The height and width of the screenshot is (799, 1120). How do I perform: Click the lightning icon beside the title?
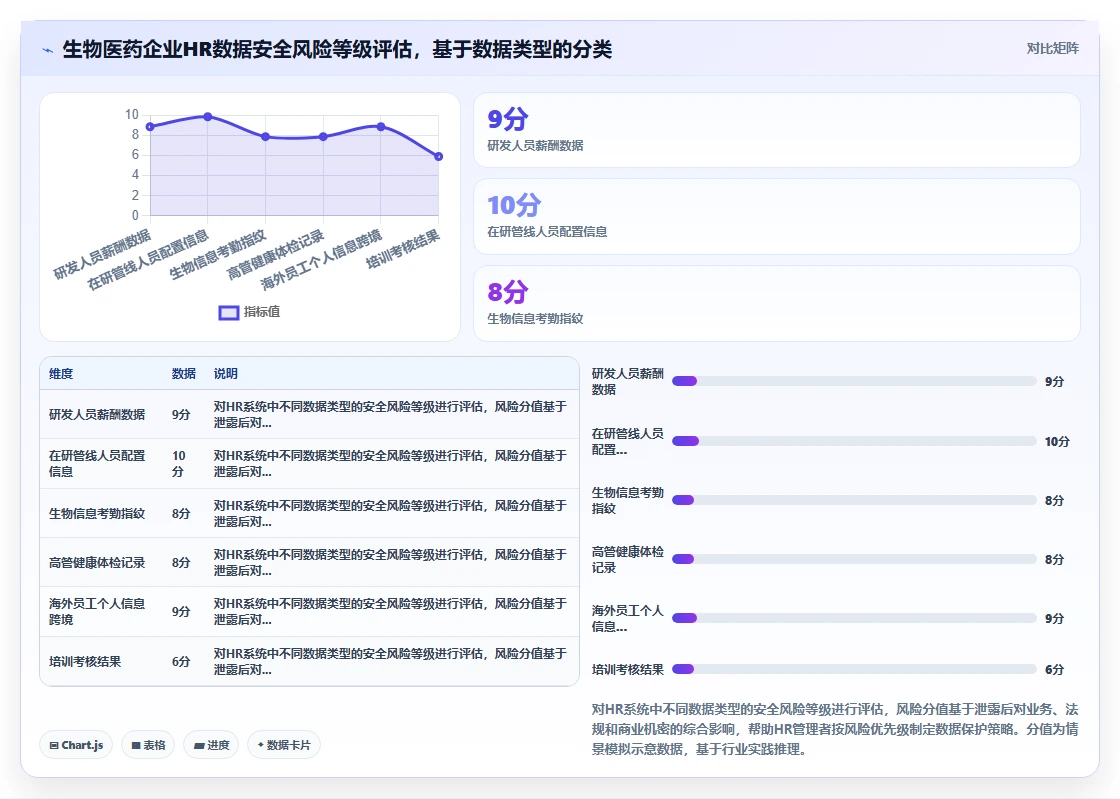point(48,50)
